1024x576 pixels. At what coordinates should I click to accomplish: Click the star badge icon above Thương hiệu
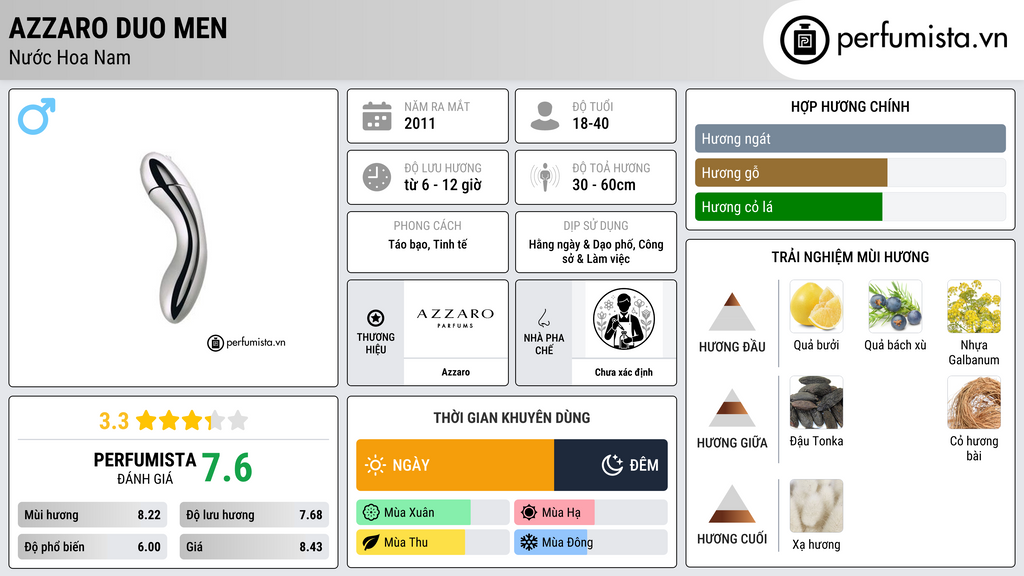pos(376,318)
